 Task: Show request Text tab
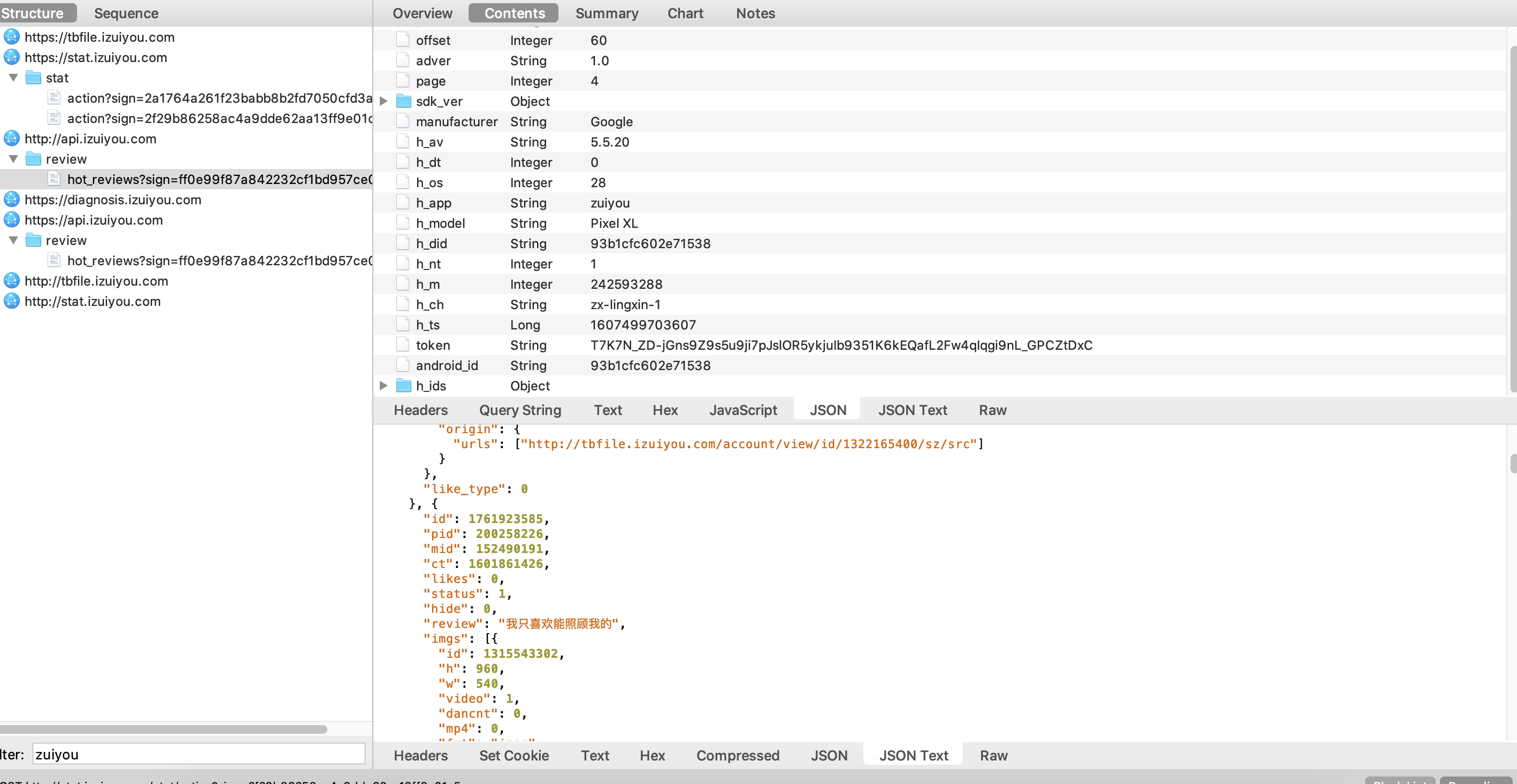pyautogui.click(x=608, y=410)
